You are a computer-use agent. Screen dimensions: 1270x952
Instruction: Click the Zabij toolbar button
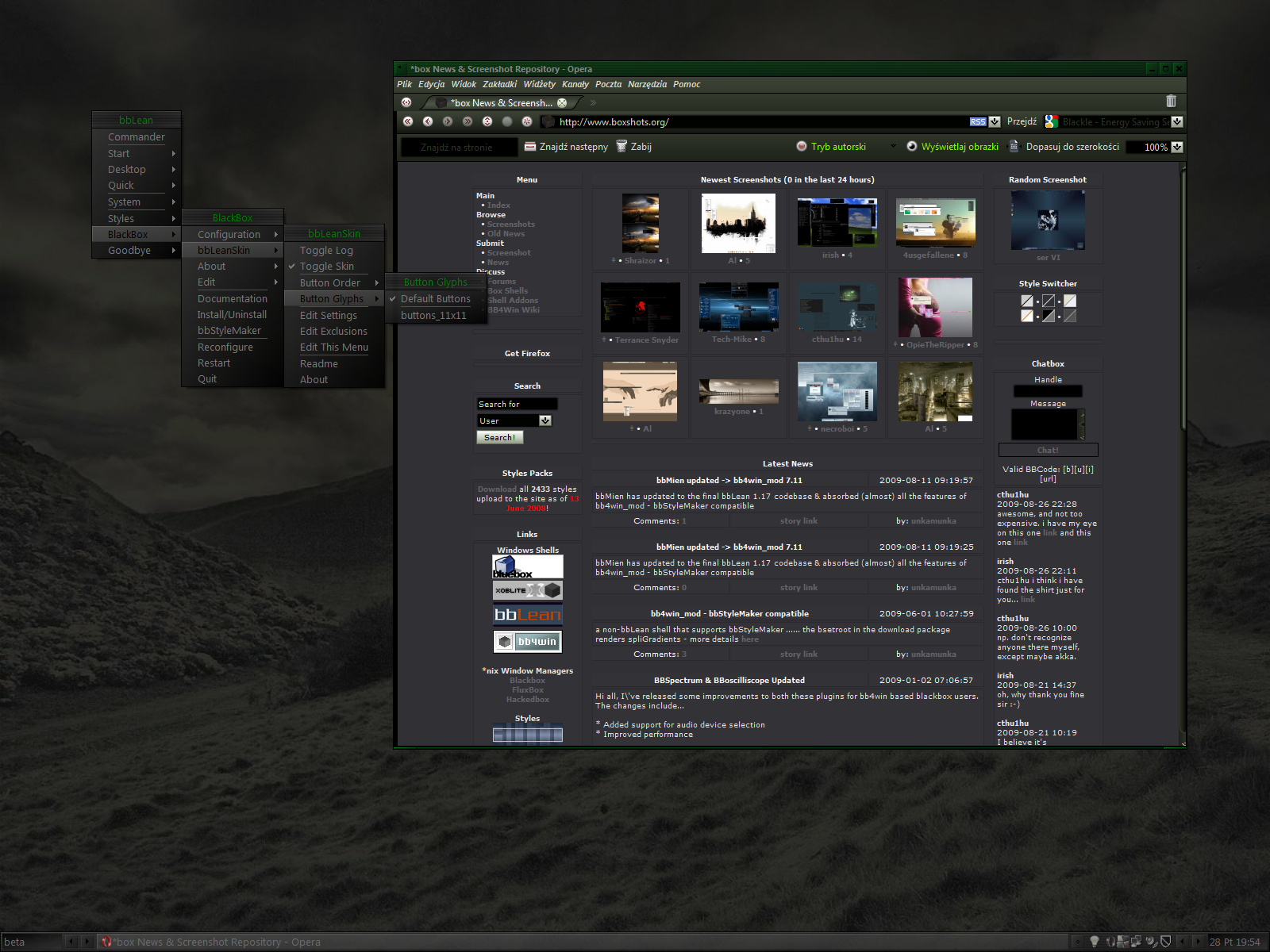(634, 147)
